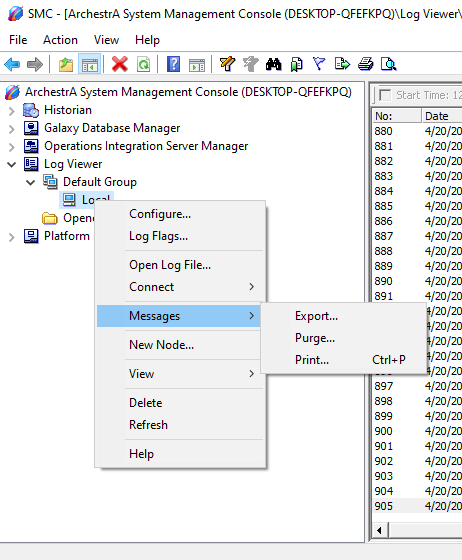
Task: Open the View submenu in context menu
Action: (x=181, y=374)
